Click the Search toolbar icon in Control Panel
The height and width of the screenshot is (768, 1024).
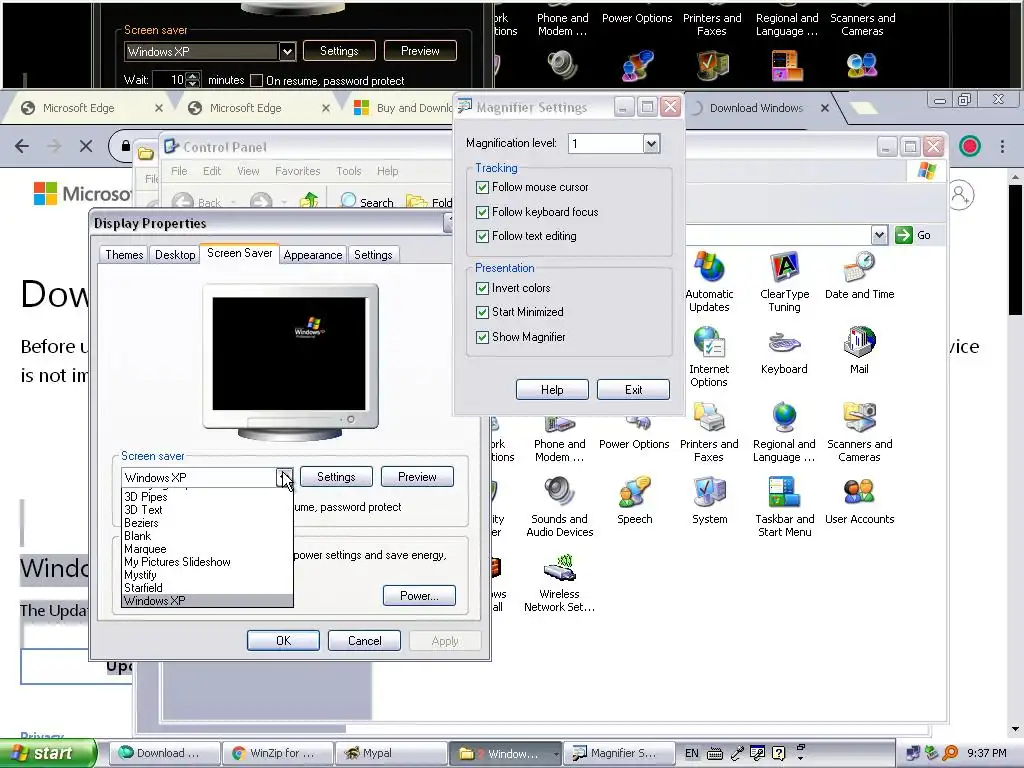pos(367,202)
